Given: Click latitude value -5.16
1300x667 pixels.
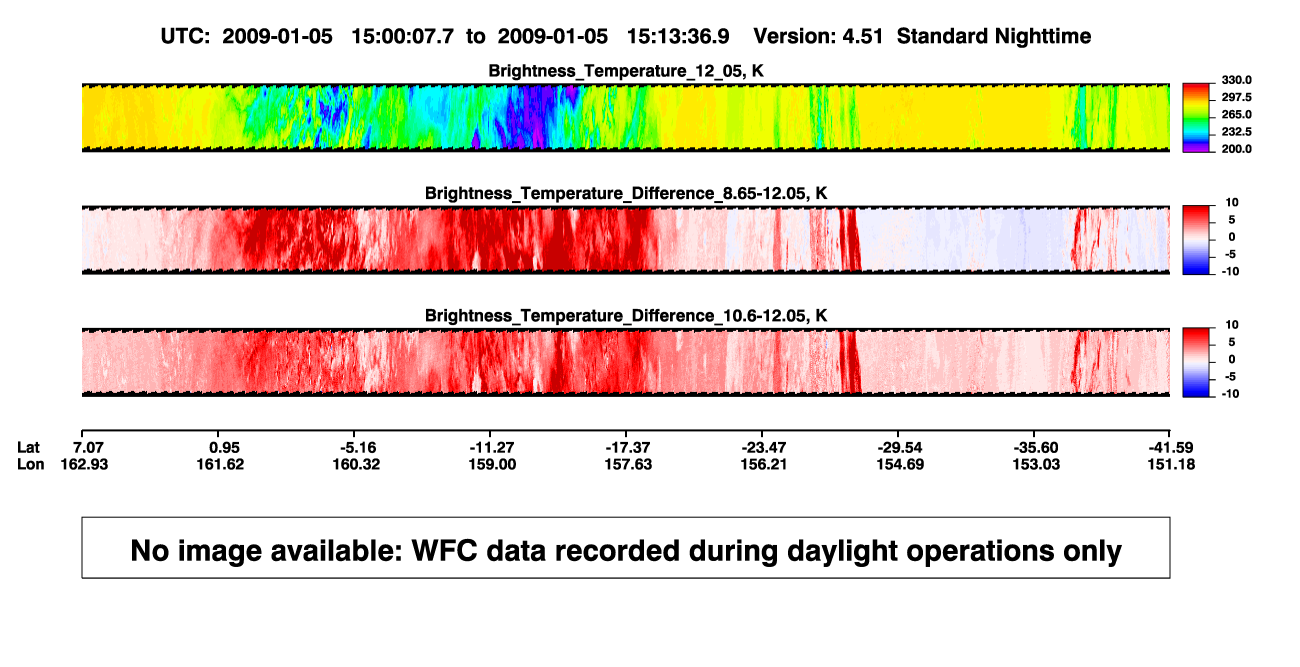Looking at the screenshot, I should pyautogui.click(x=360, y=447).
